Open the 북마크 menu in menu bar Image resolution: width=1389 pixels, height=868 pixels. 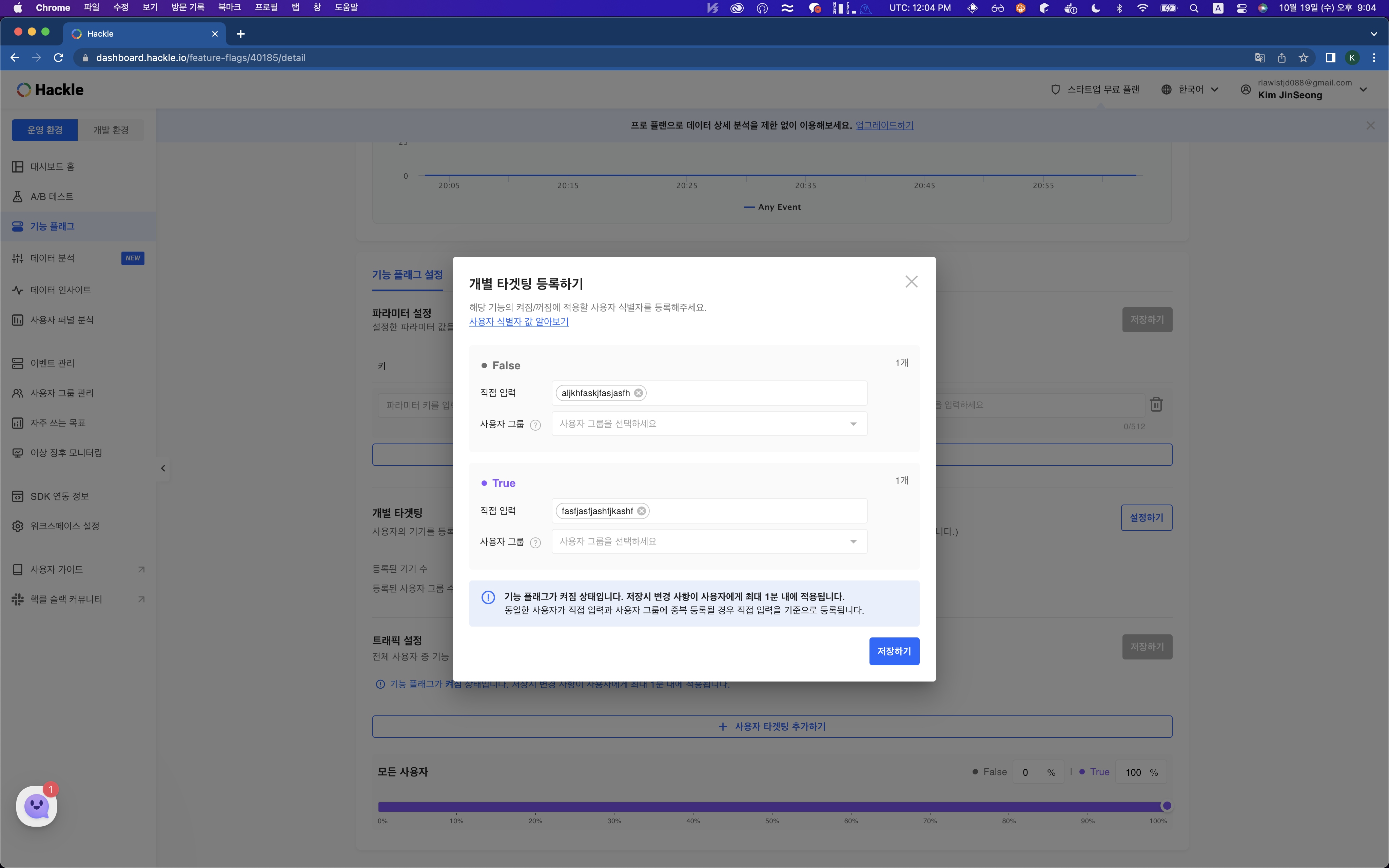click(x=229, y=7)
